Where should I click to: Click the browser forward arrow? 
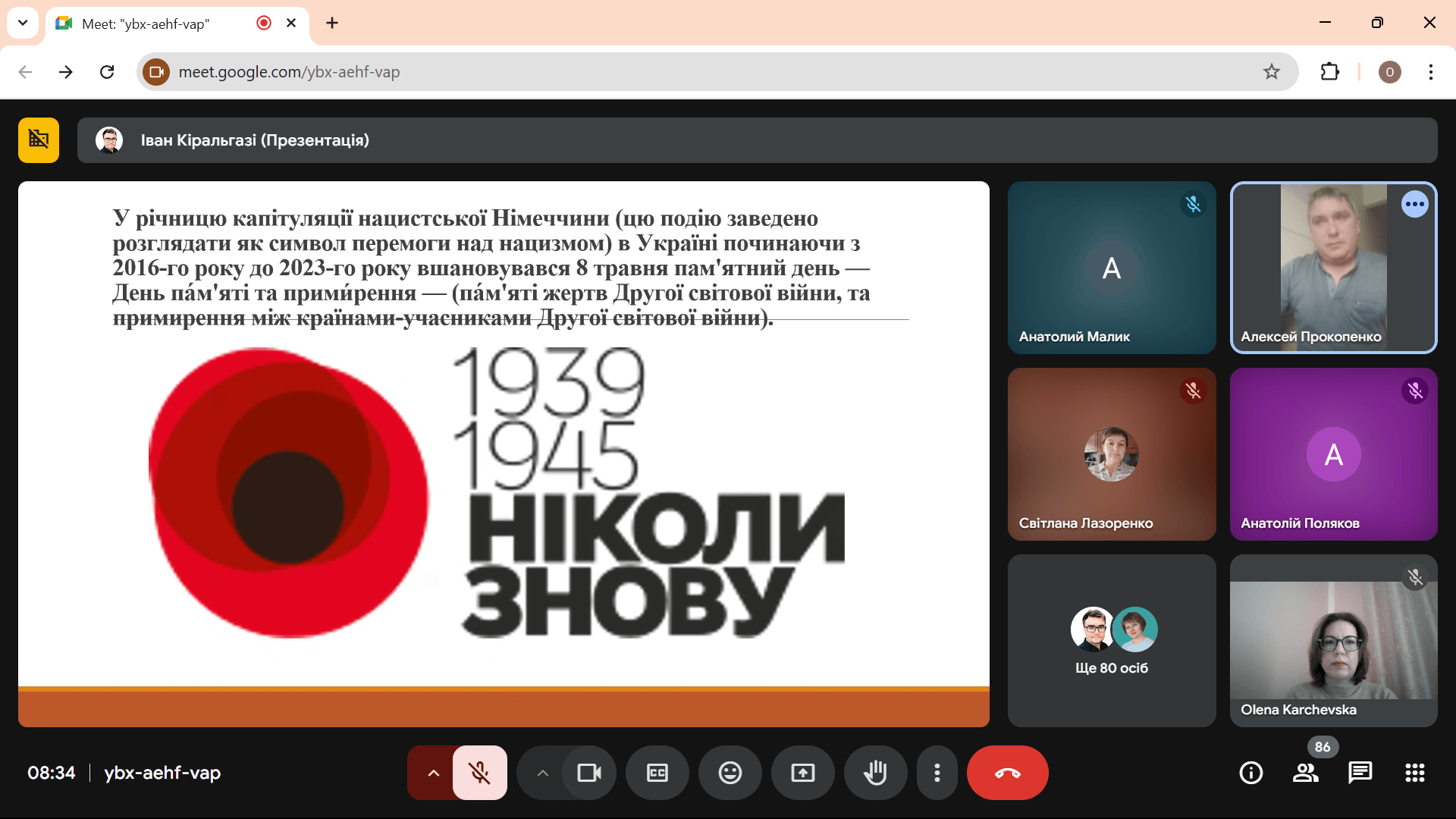[66, 72]
